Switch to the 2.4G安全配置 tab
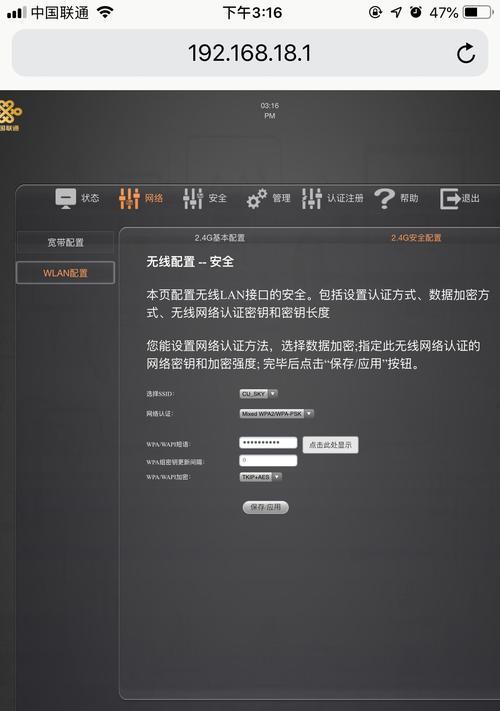 pyautogui.click(x=416, y=238)
